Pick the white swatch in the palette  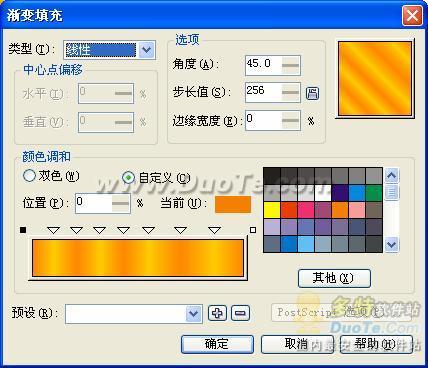coord(323,193)
